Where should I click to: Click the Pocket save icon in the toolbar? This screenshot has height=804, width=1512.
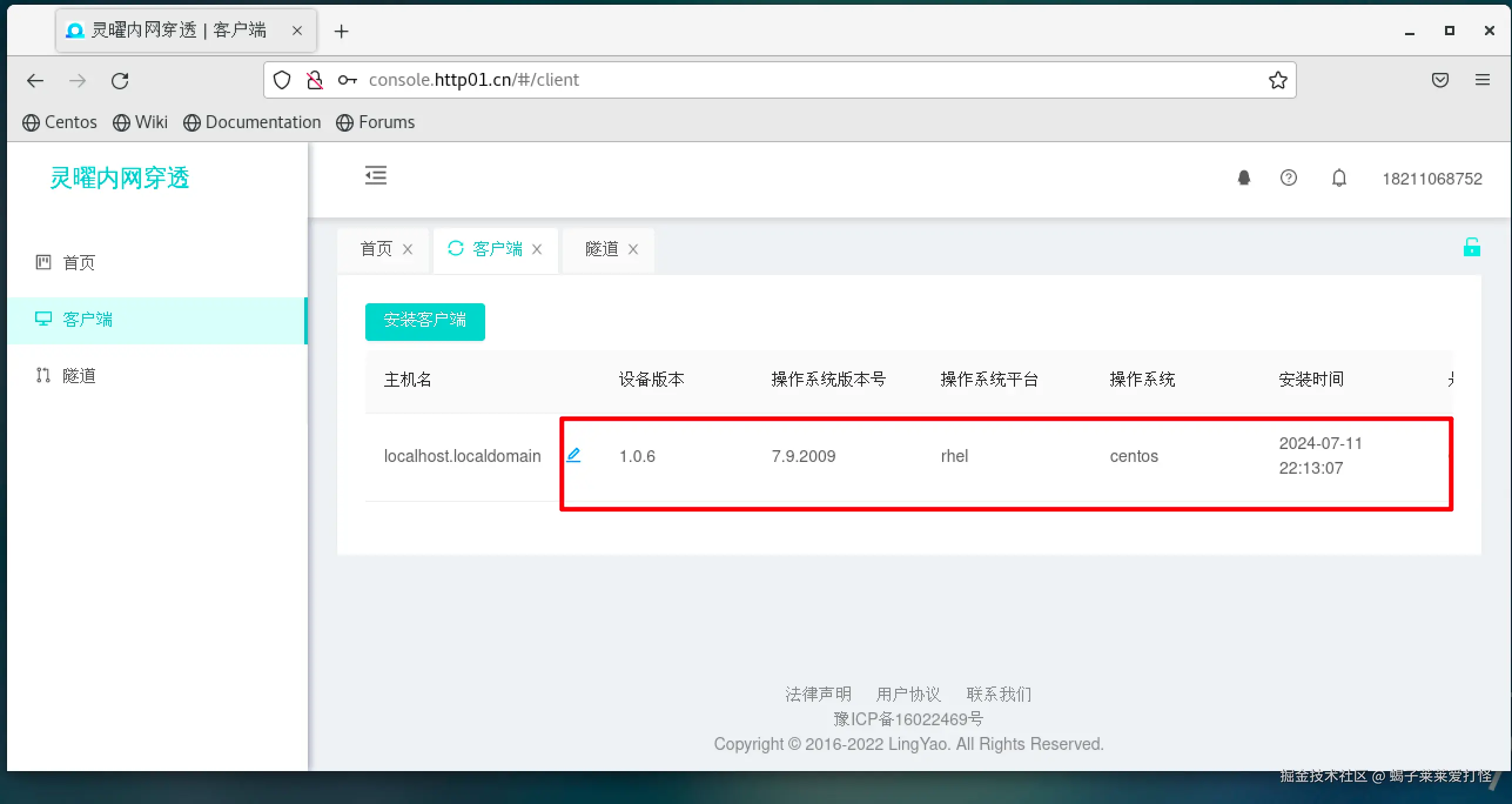[x=1440, y=80]
